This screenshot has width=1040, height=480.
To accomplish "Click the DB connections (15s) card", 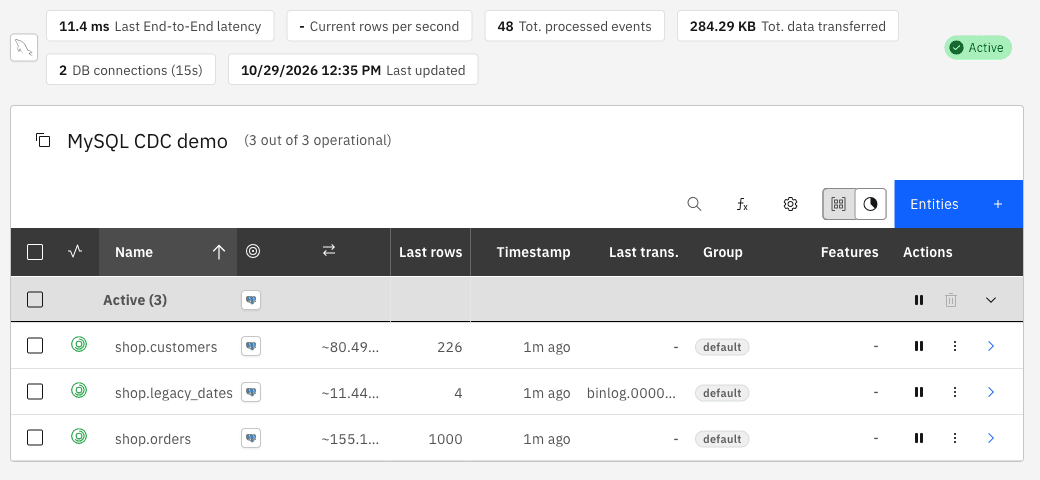I will (131, 70).
